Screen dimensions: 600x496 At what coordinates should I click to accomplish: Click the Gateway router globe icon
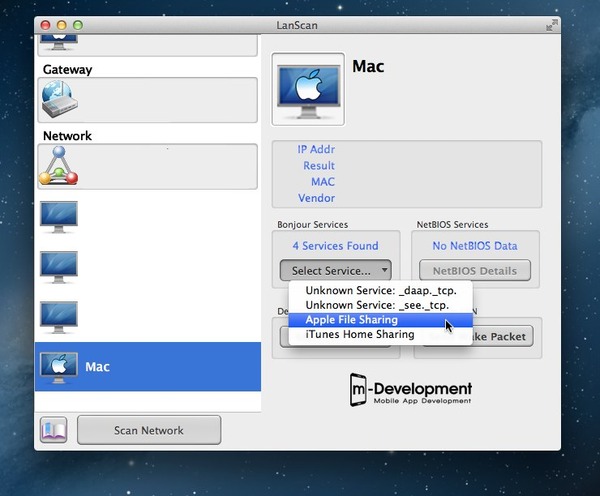pyautogui.click(x=59, y=99)
